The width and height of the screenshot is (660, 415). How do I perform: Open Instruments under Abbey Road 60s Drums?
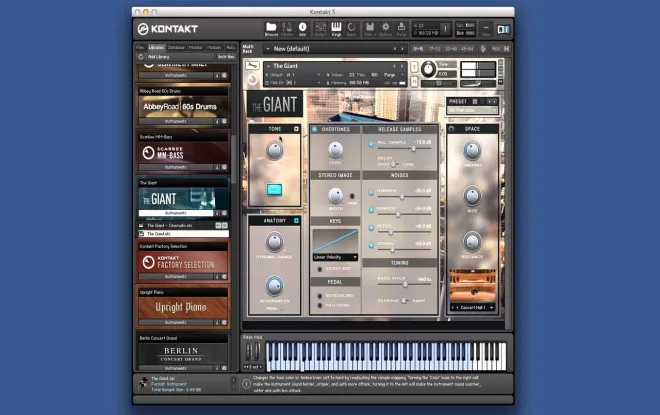click(176, 121)
